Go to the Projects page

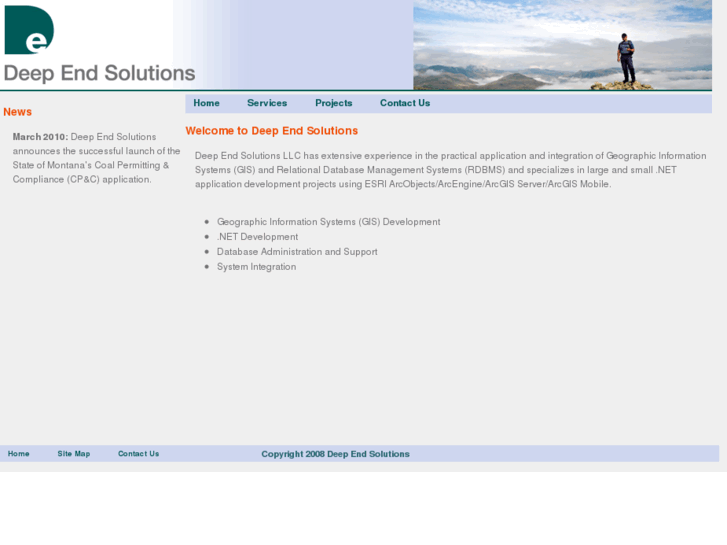[334, 103]
